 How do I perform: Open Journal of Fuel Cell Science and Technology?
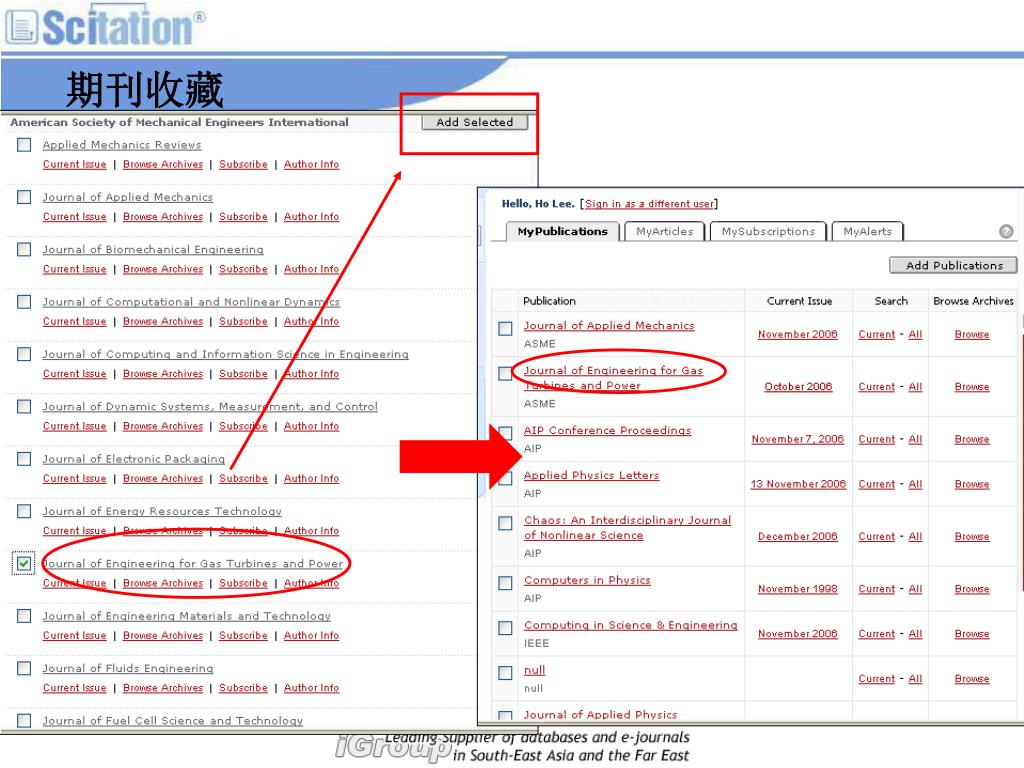(x=172, y=720)
